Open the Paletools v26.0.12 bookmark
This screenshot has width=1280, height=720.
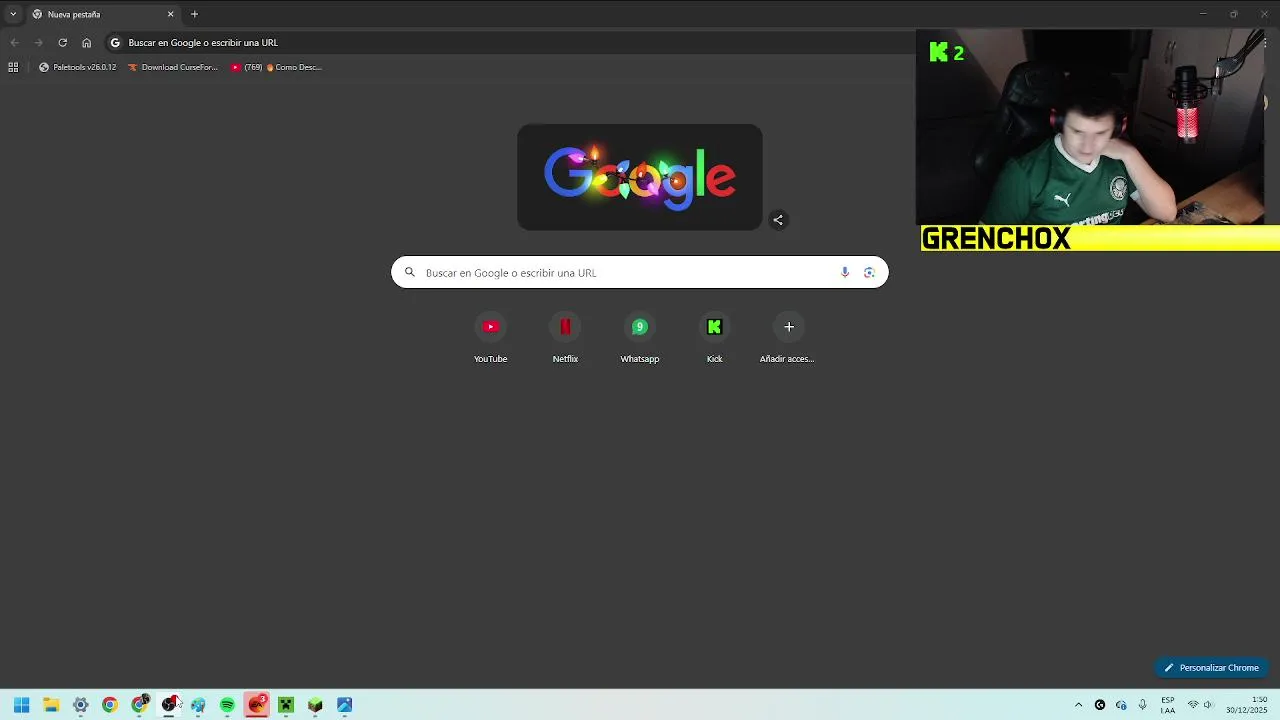[x=77, y=67]
